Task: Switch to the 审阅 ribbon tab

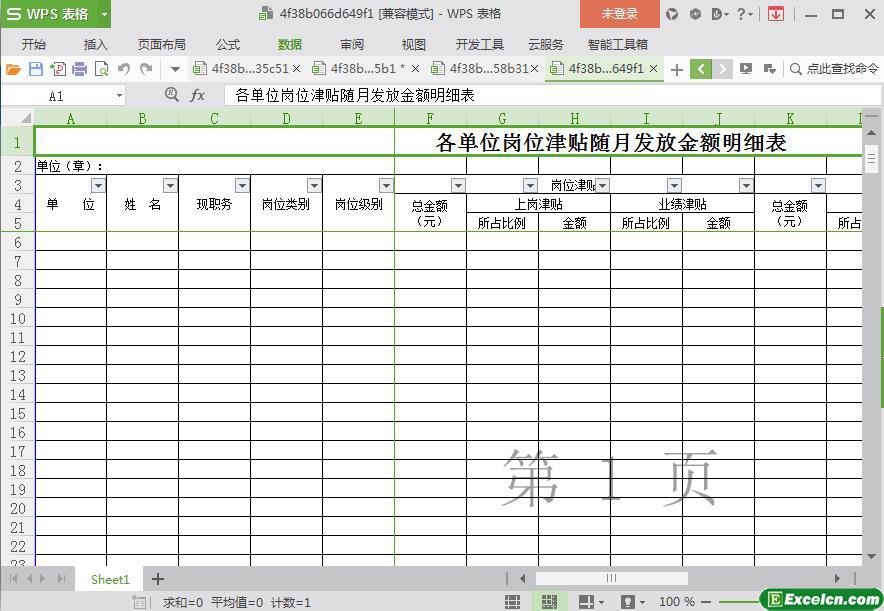Action: pyautogui.click(x=352, y=44)
